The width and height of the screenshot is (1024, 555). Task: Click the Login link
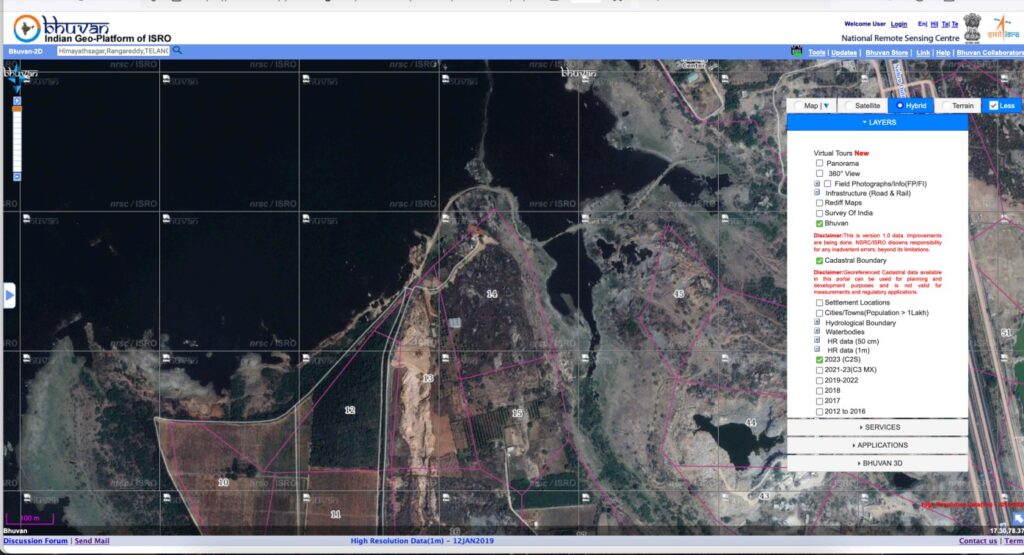pos(899,24)
